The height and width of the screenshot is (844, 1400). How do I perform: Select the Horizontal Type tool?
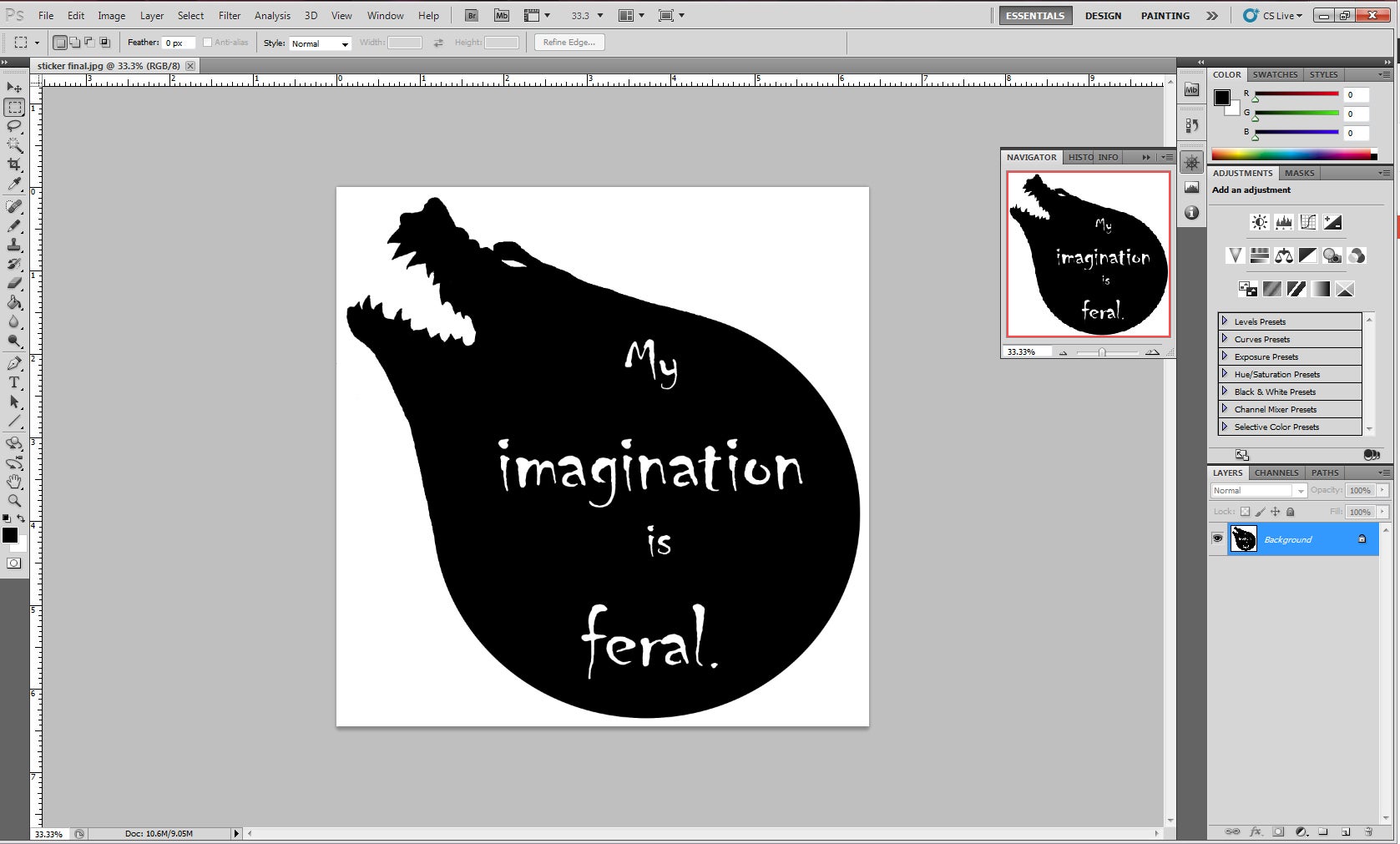click(14, 382)
